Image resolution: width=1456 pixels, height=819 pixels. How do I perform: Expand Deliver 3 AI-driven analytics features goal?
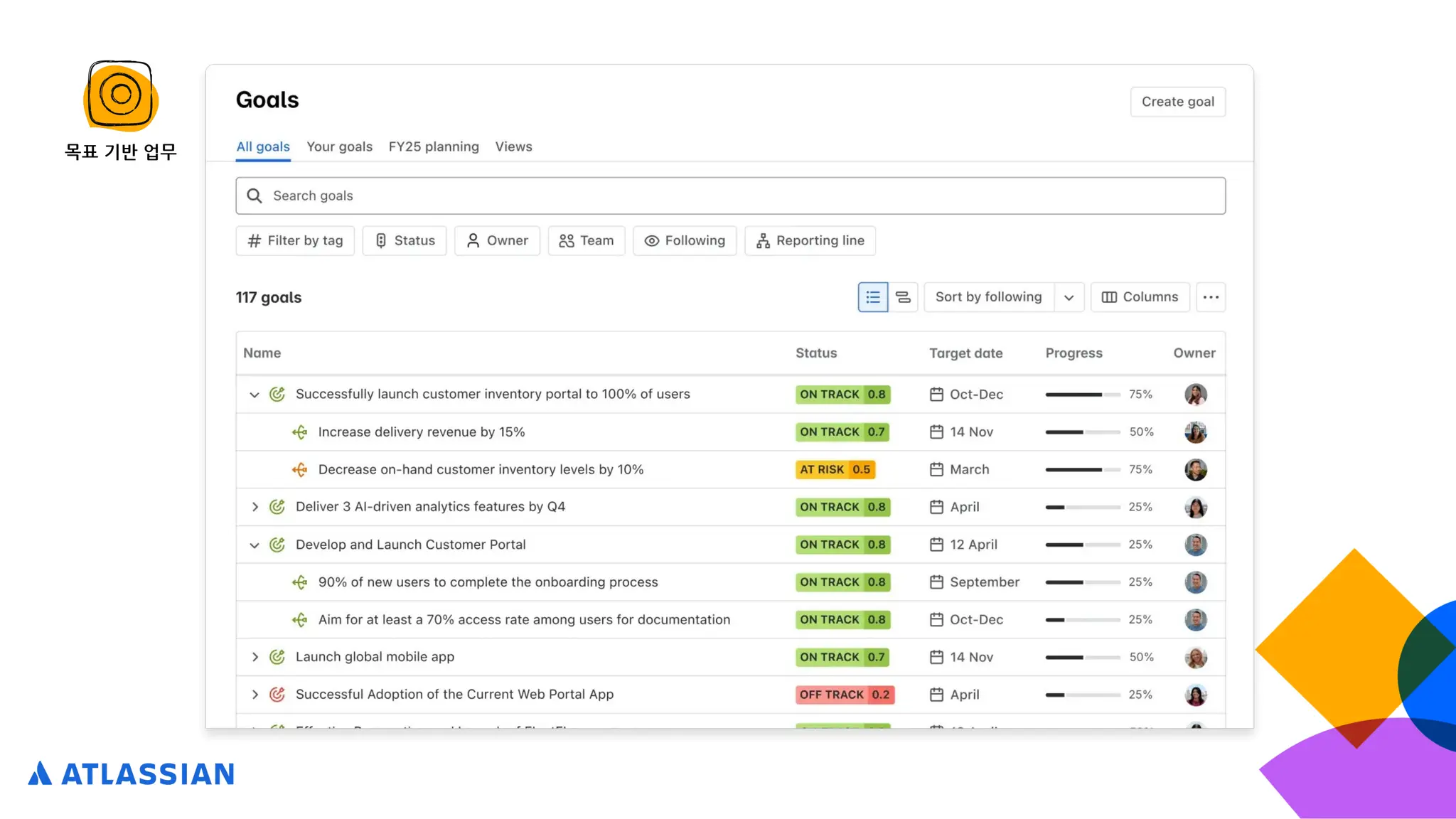coord(255,507)
